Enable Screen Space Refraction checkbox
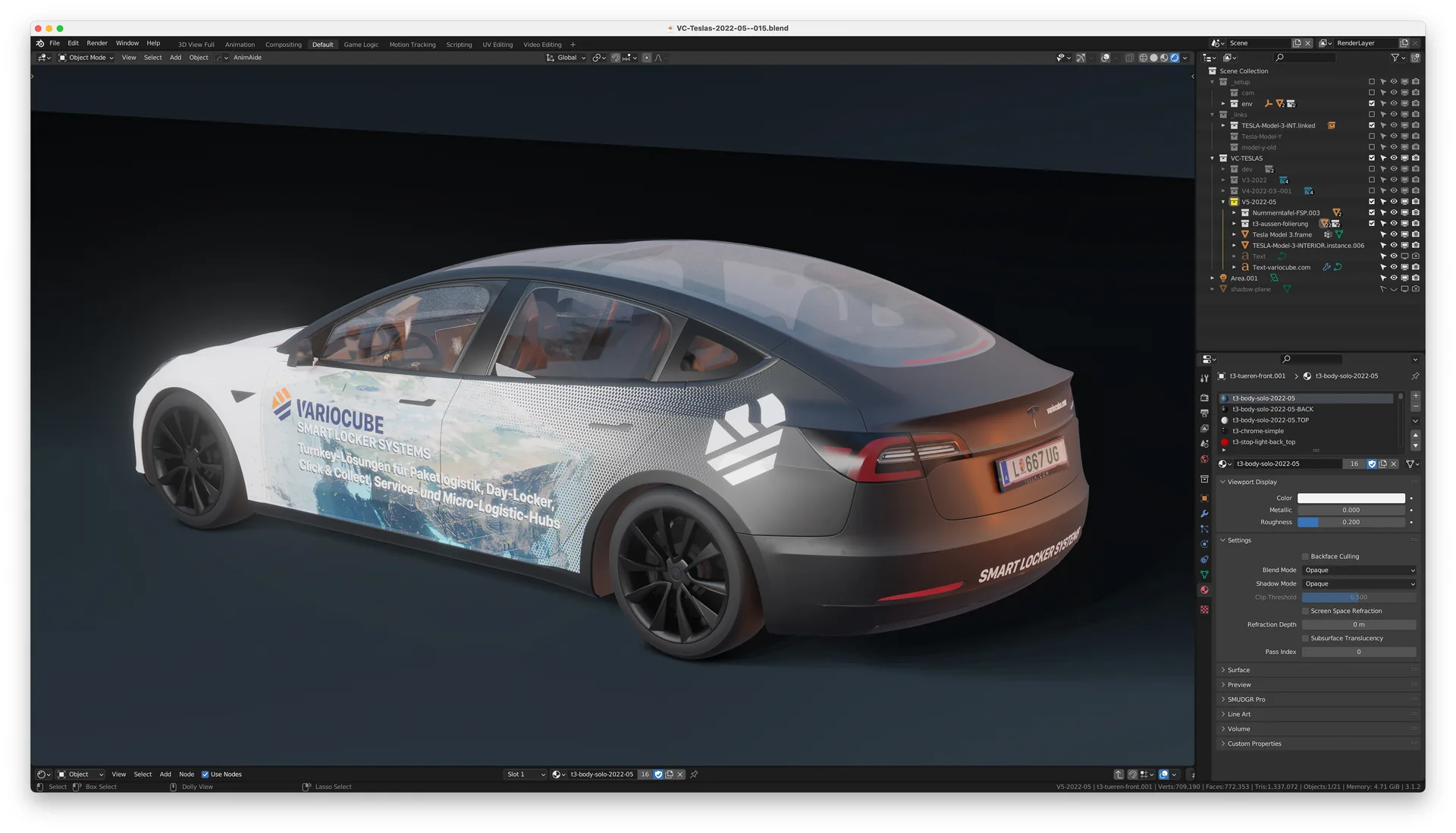 click(x=1305, y=611)
